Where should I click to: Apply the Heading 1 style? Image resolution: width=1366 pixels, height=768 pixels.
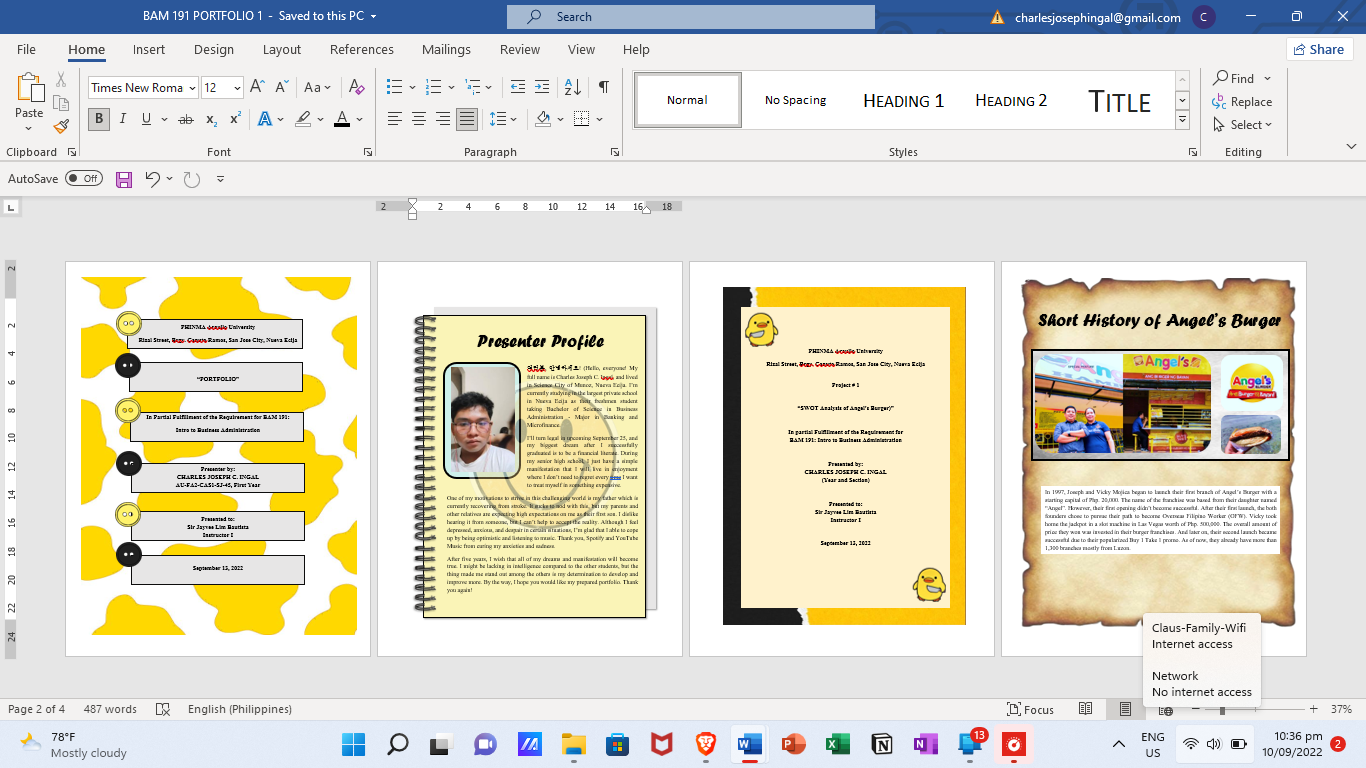point(904,100)
